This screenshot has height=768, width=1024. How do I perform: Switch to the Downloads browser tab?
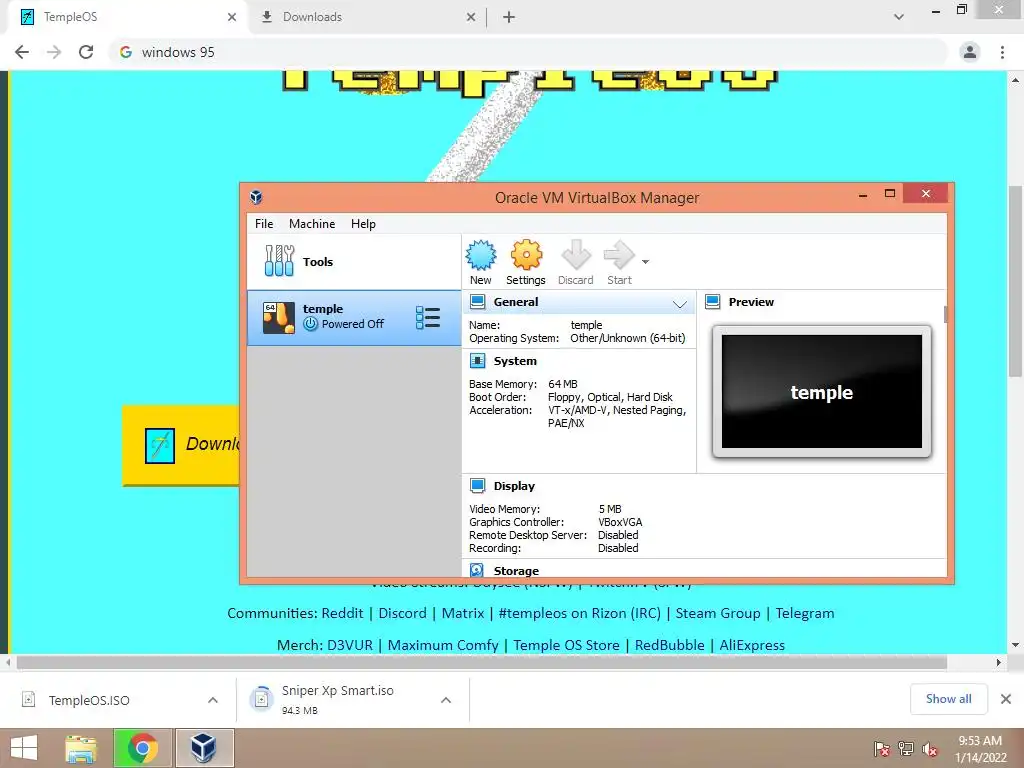click(367, 17)
